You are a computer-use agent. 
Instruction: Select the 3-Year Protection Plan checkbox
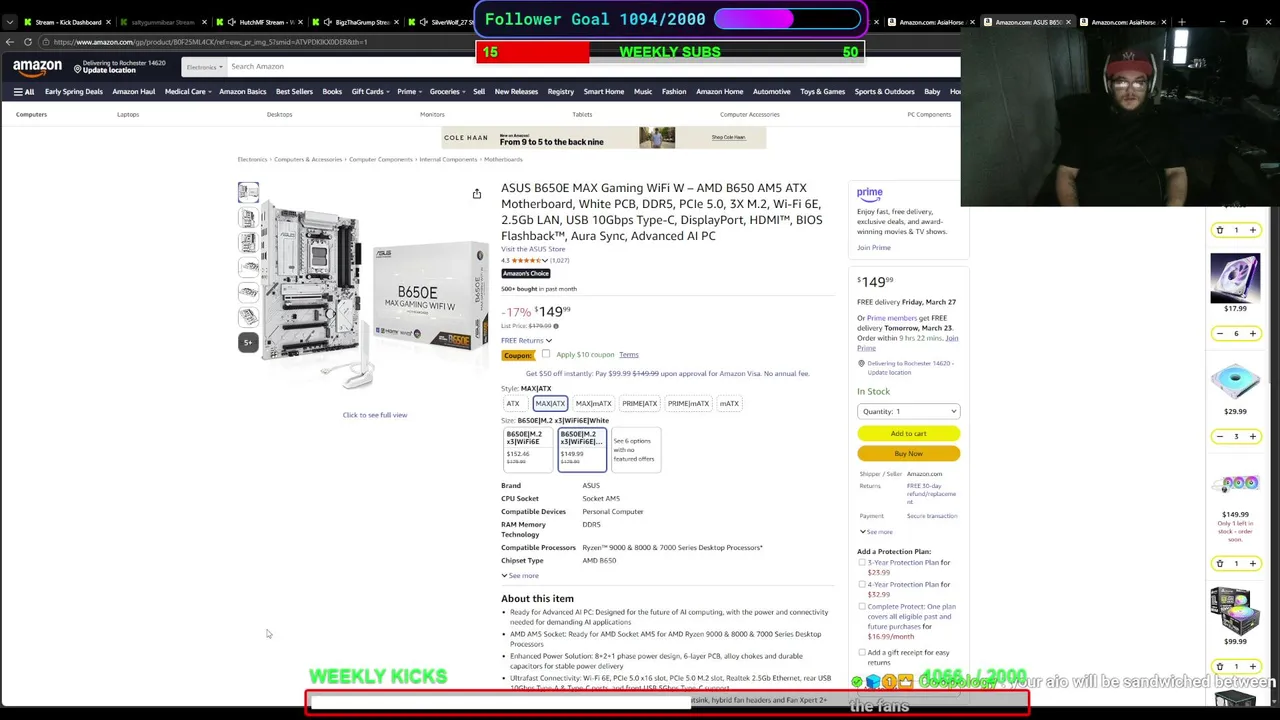coord(862,563)
